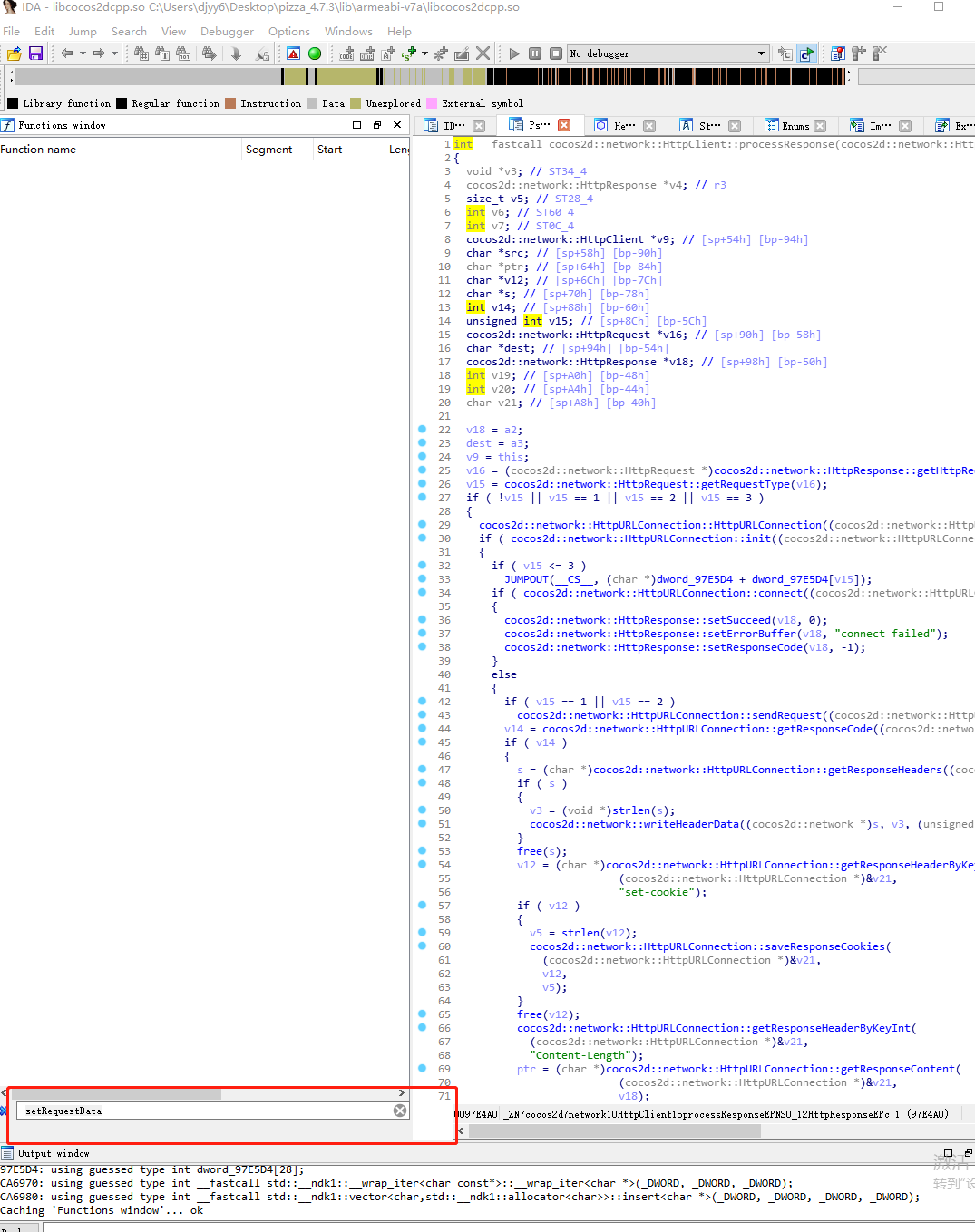Open the Windows menu

point(348,31)
